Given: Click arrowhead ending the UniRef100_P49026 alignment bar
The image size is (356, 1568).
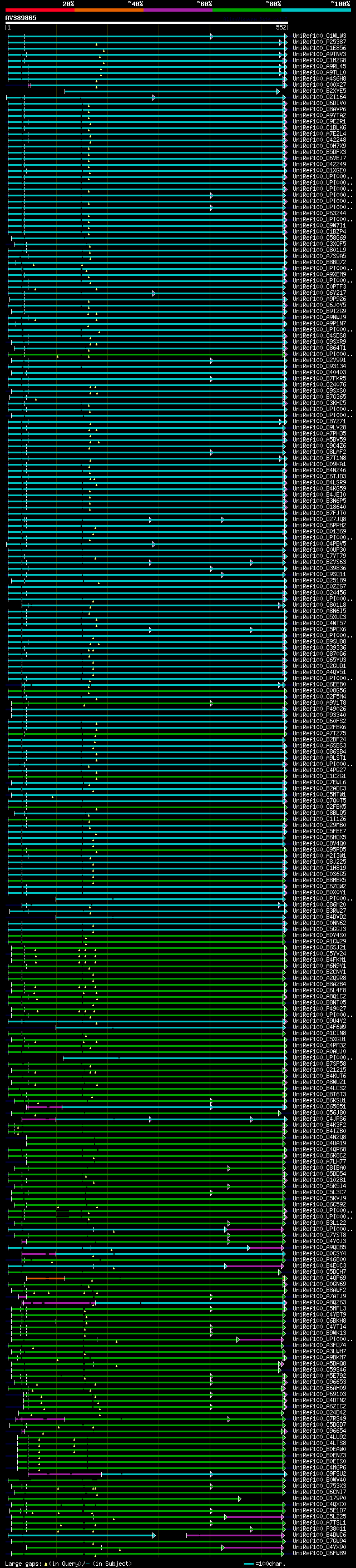Looking at the screenshot, I should click(285, 709).
